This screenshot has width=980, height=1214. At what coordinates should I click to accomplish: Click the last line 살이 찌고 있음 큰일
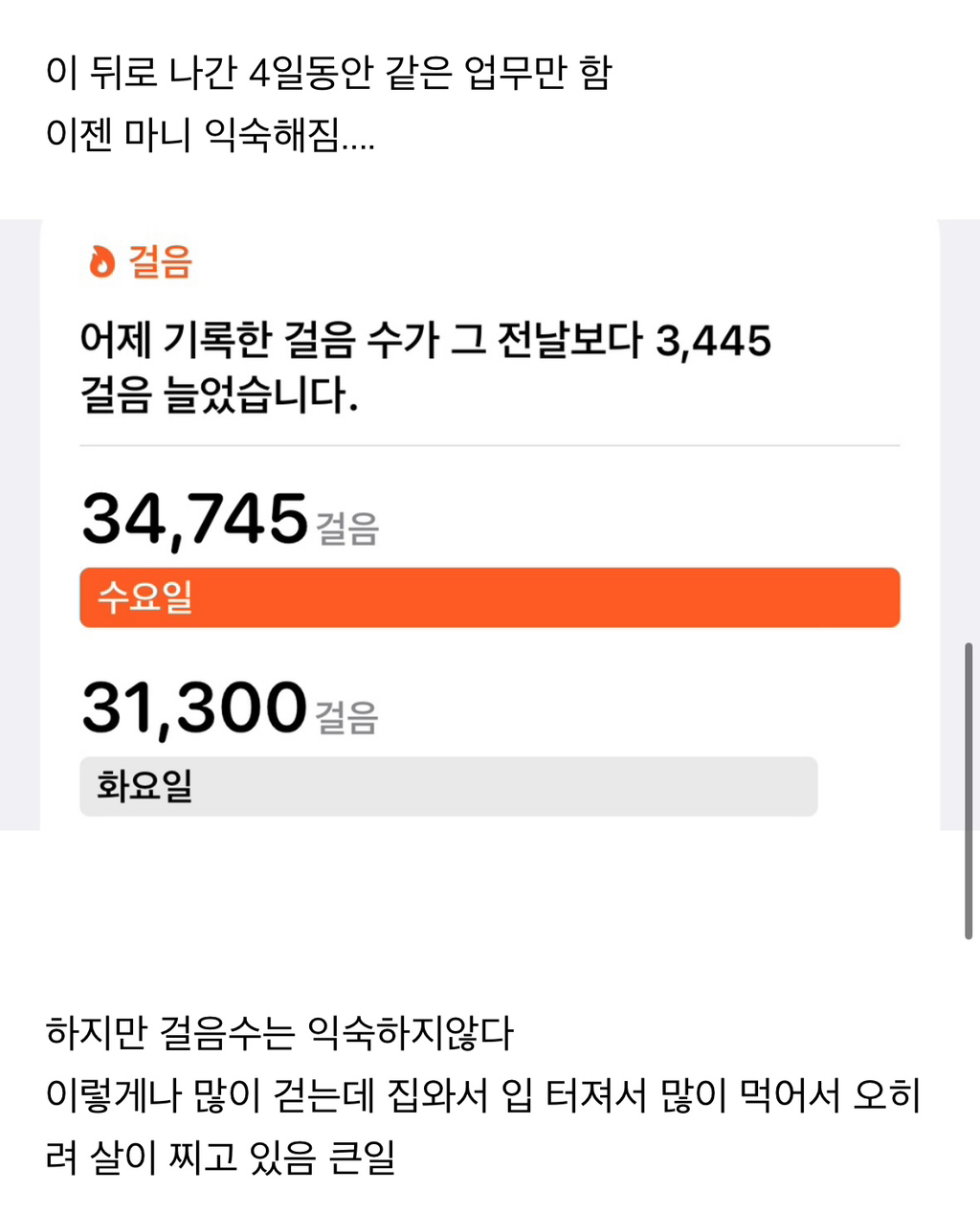220,1157
